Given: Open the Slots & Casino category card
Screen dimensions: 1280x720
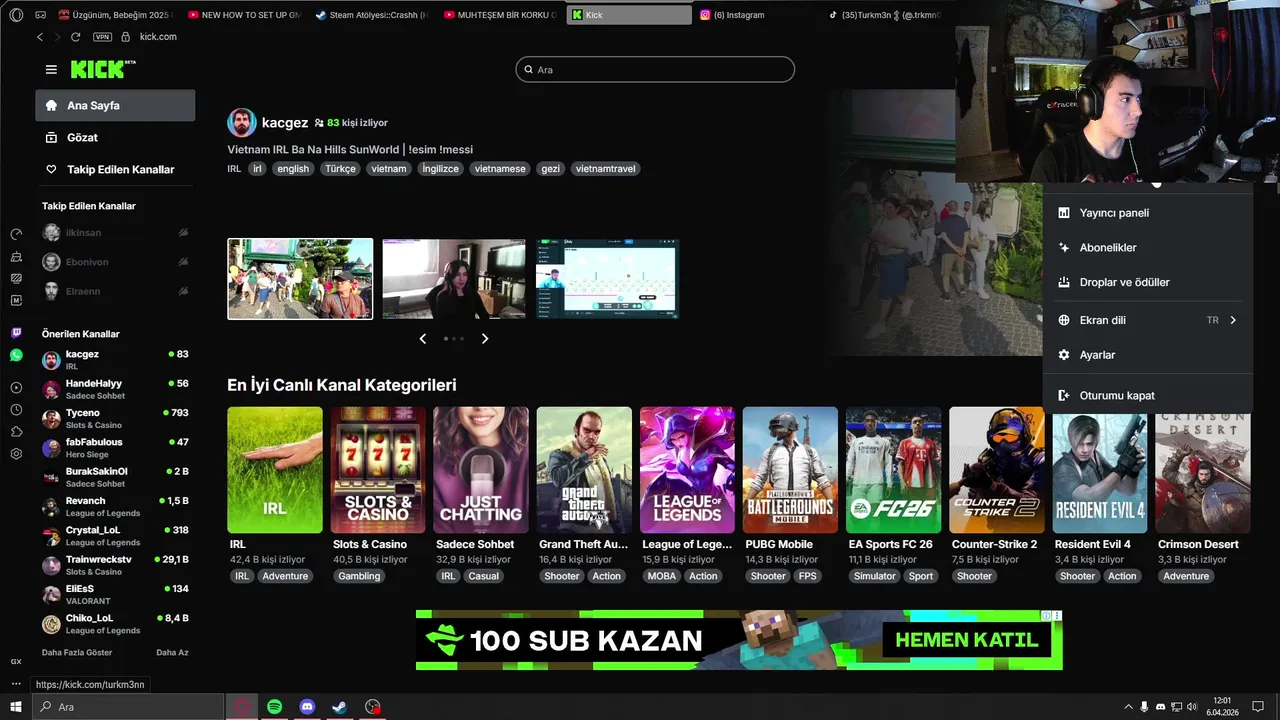Looking at the screenshot, I should 378,470.
